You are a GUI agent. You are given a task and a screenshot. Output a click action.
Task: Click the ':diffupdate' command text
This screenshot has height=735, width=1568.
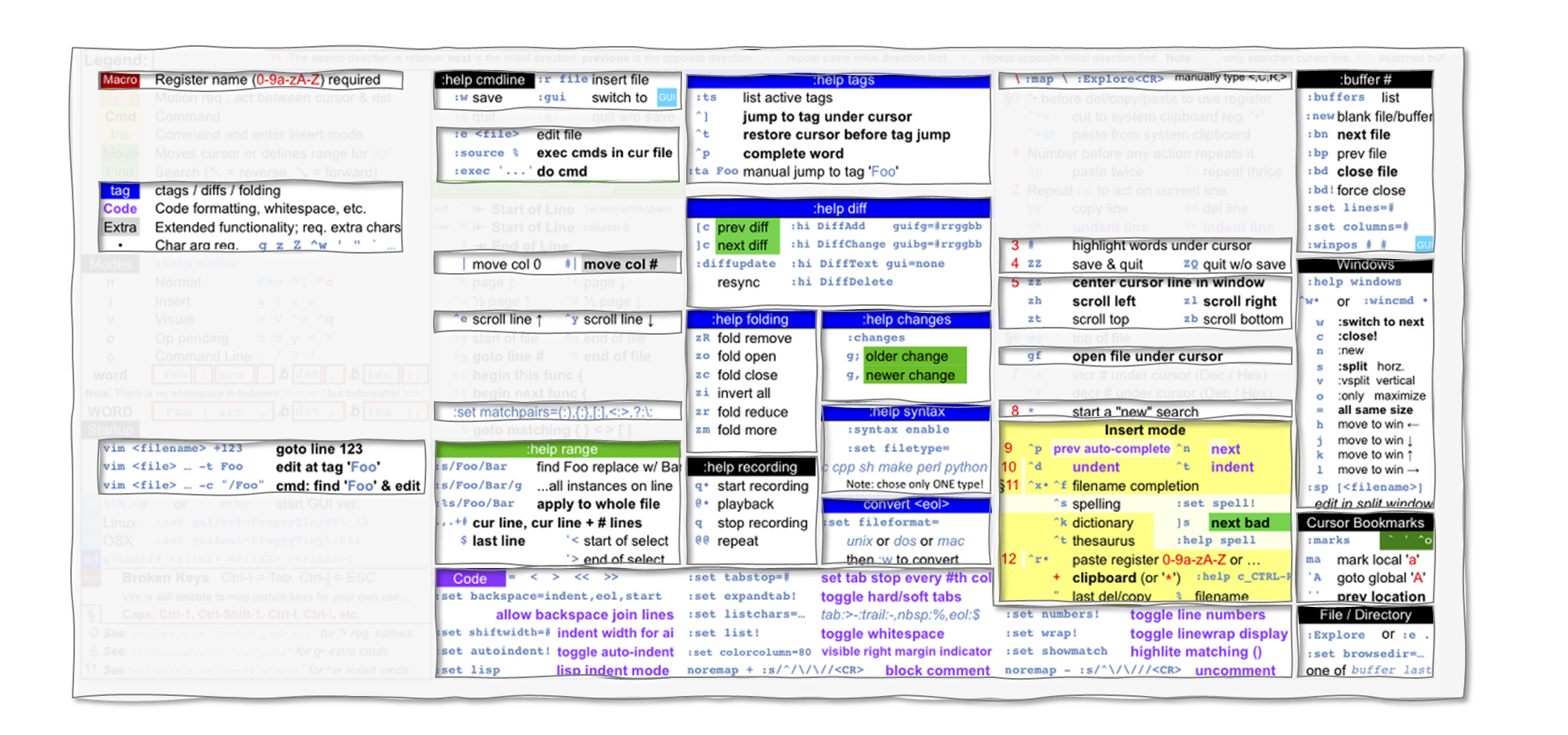(735, 264)
